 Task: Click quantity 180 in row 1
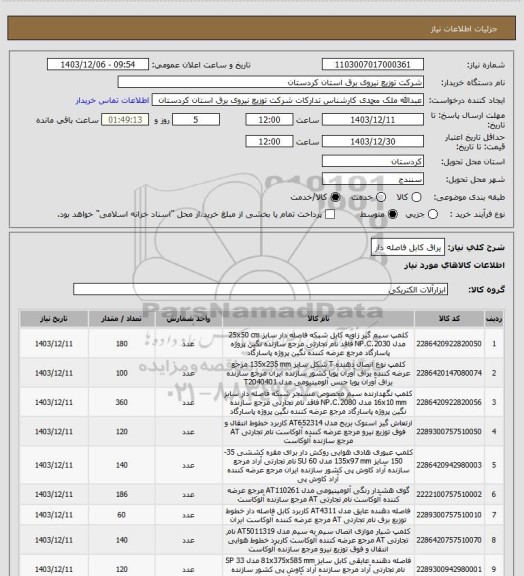(x=122, y=344)
